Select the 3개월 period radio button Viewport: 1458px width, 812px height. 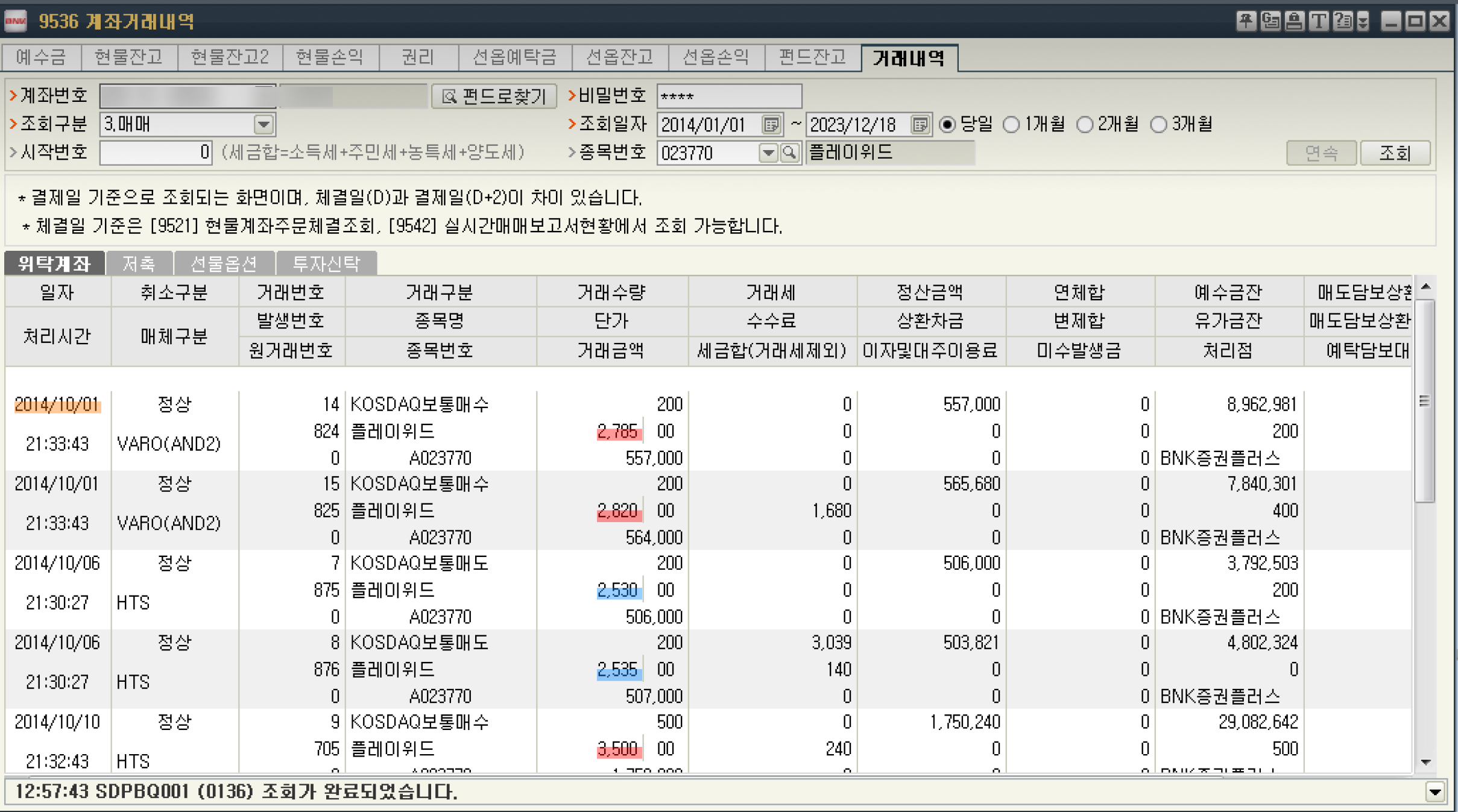(x=1158, y=125)
